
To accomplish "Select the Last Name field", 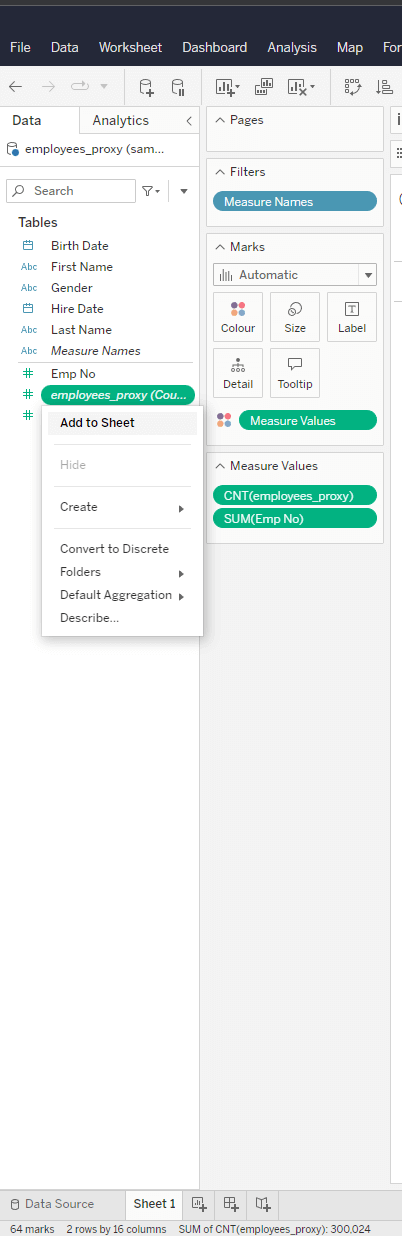I will 81,330.
